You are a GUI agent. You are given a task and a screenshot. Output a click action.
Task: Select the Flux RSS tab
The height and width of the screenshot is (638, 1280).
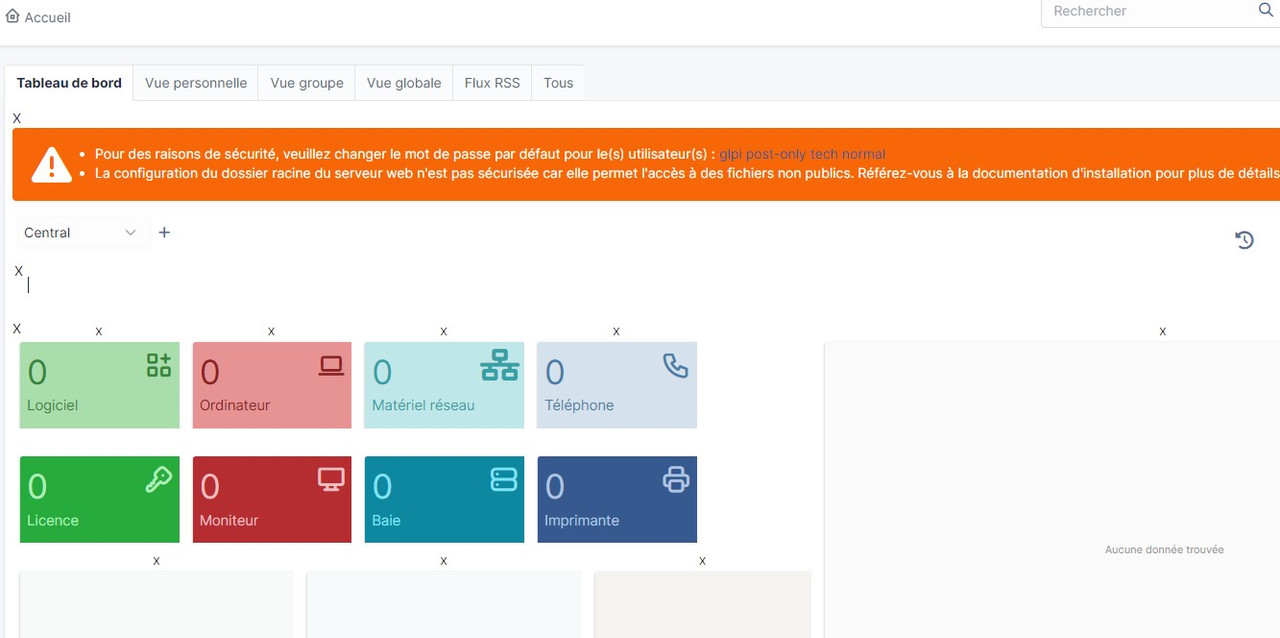coord(492,83)
